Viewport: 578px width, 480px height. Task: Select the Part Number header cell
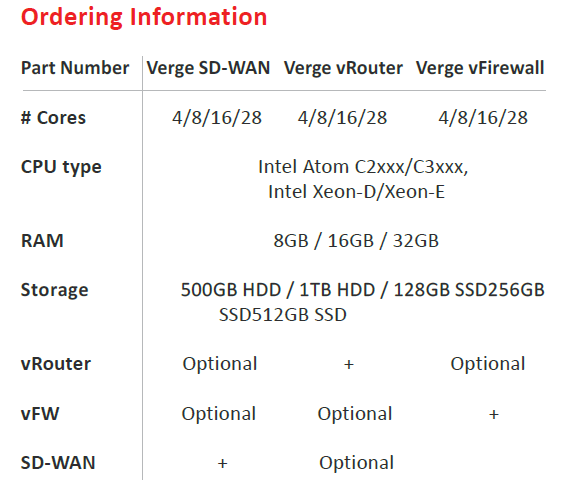(75, 68)
